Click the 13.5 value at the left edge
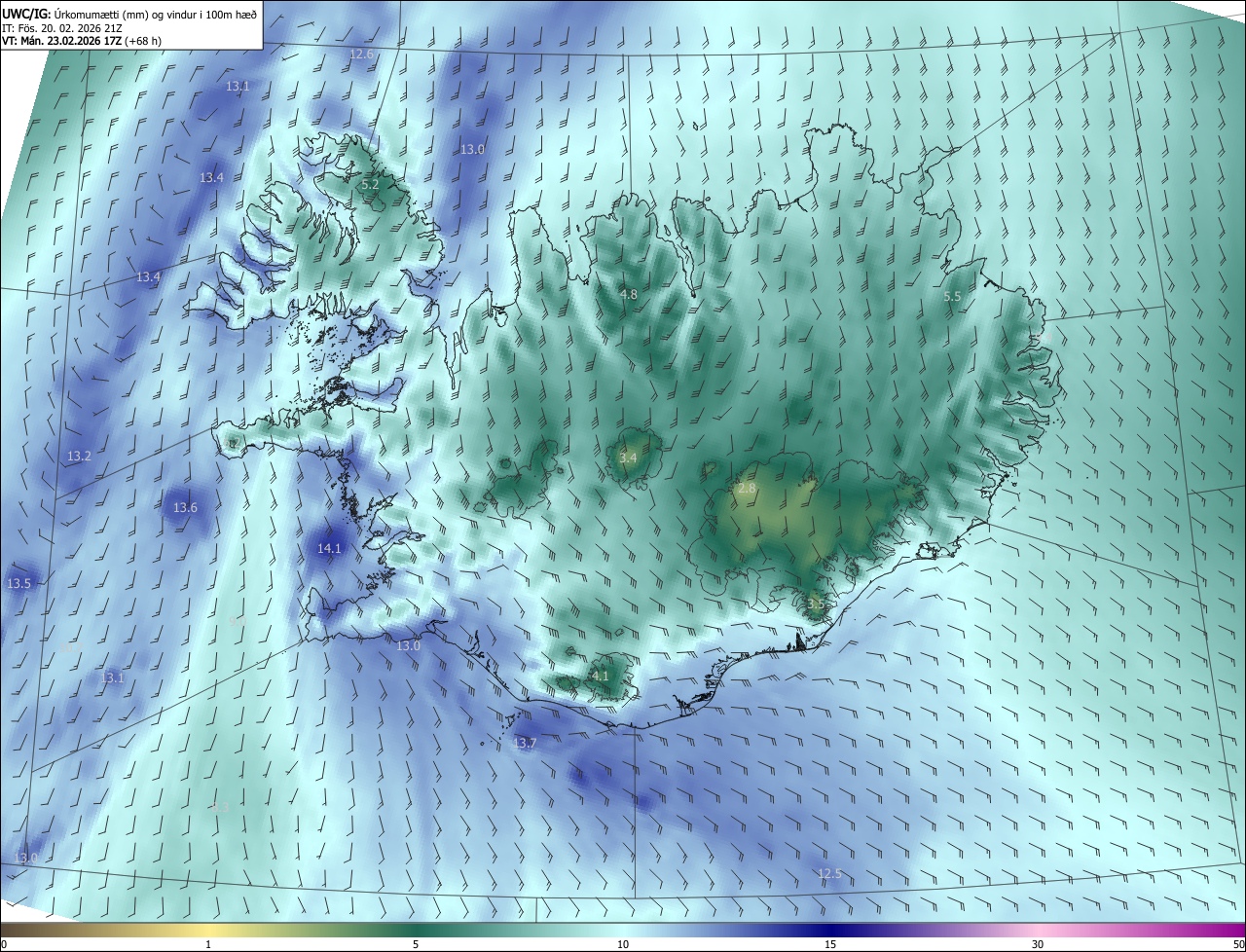 (x=18, y=584)
